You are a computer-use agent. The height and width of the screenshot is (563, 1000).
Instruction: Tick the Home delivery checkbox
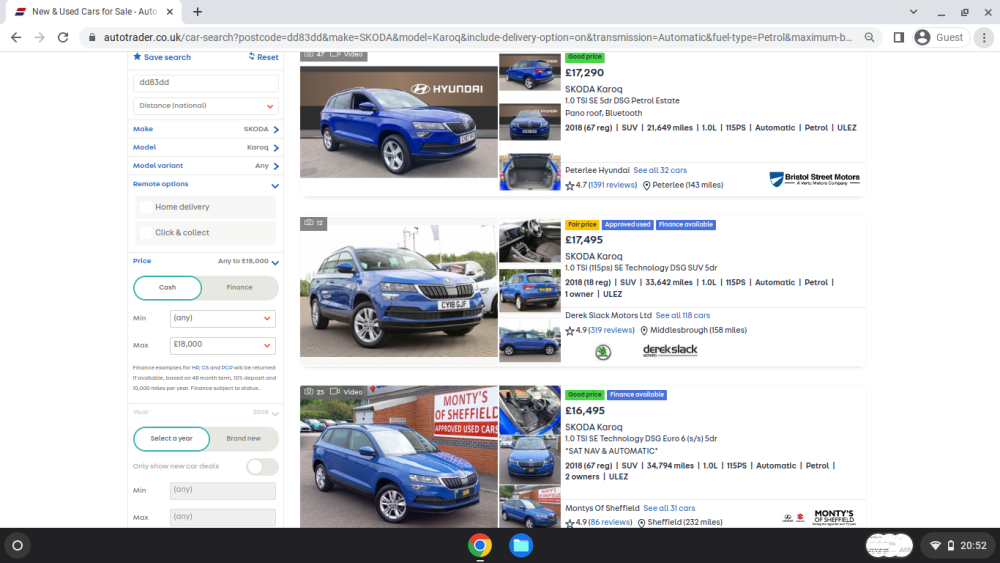(145, 207)
